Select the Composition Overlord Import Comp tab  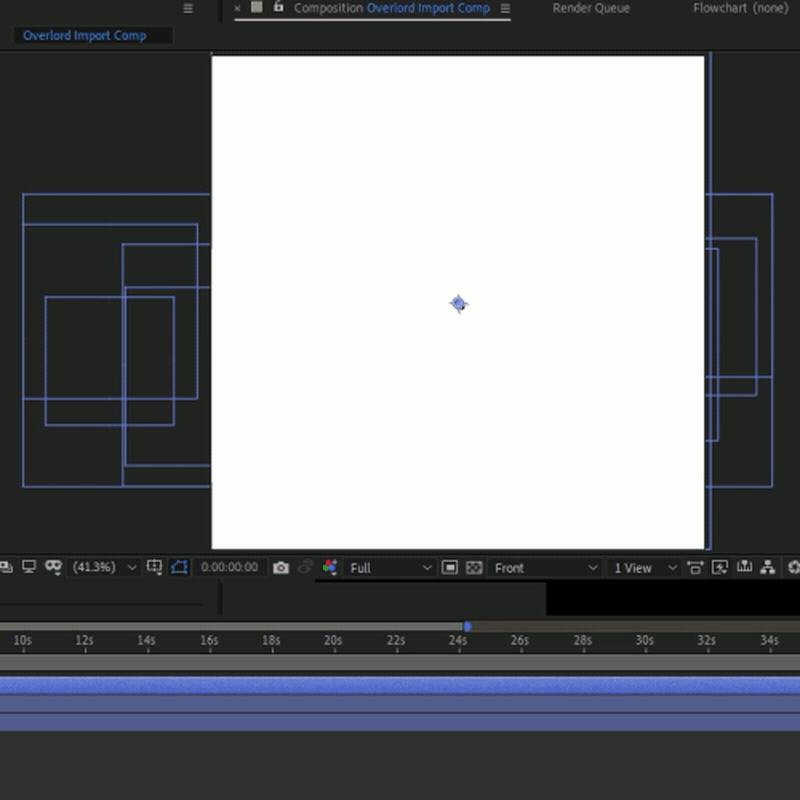tap(391, 8)
